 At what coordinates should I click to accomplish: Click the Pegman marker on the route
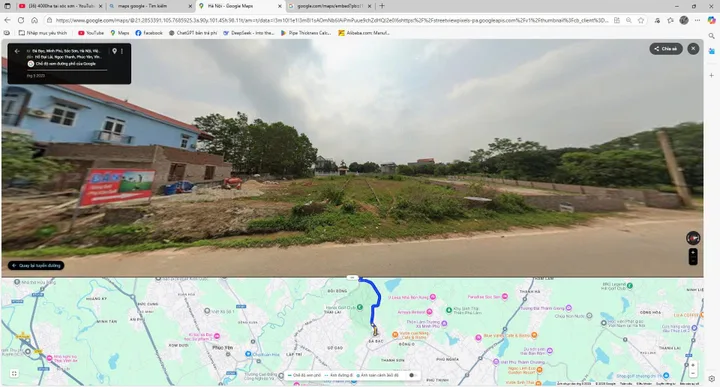click(x=375, y=330)
